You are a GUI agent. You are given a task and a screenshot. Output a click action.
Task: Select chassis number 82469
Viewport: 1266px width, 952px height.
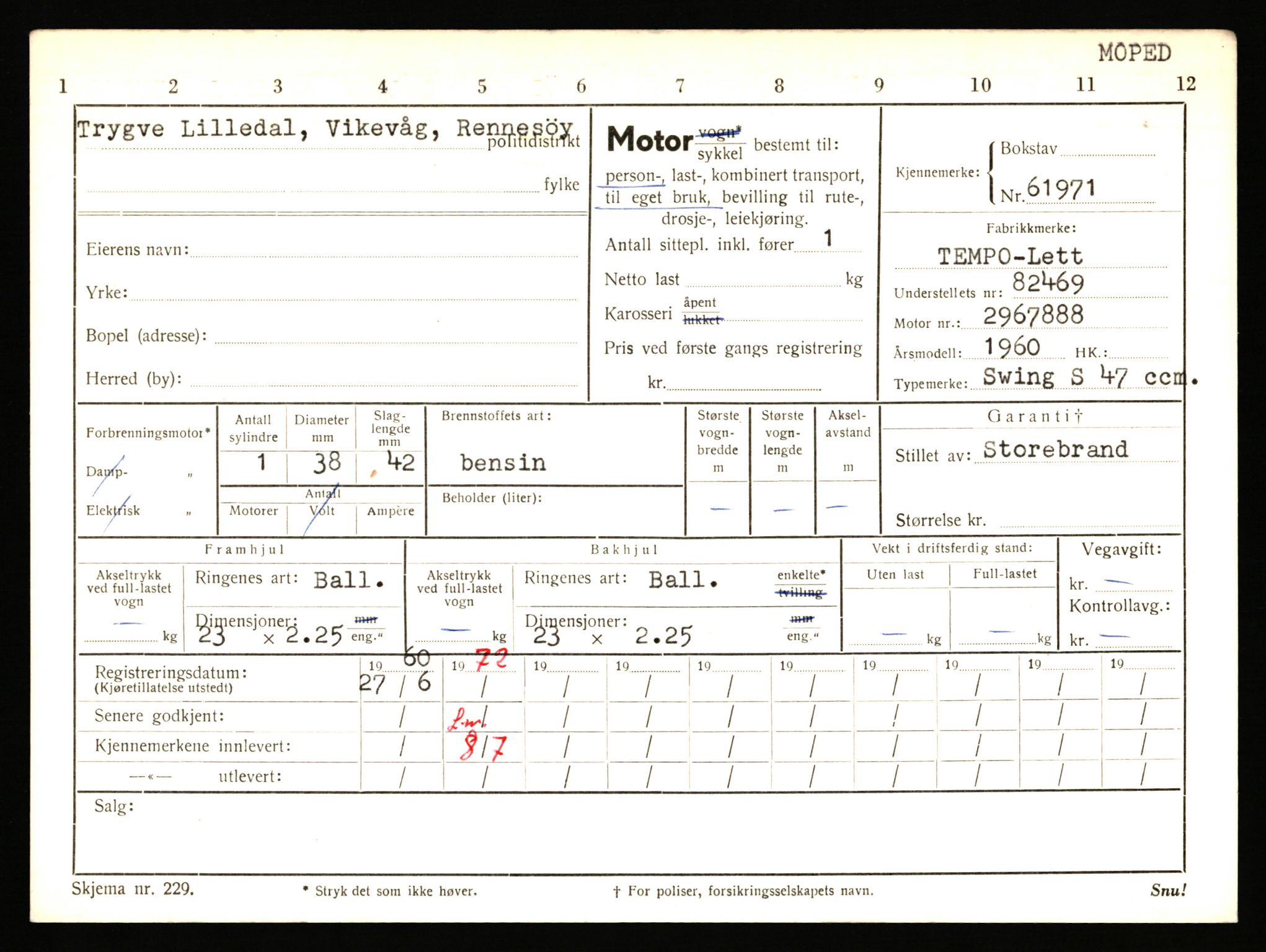point(1048,283)
